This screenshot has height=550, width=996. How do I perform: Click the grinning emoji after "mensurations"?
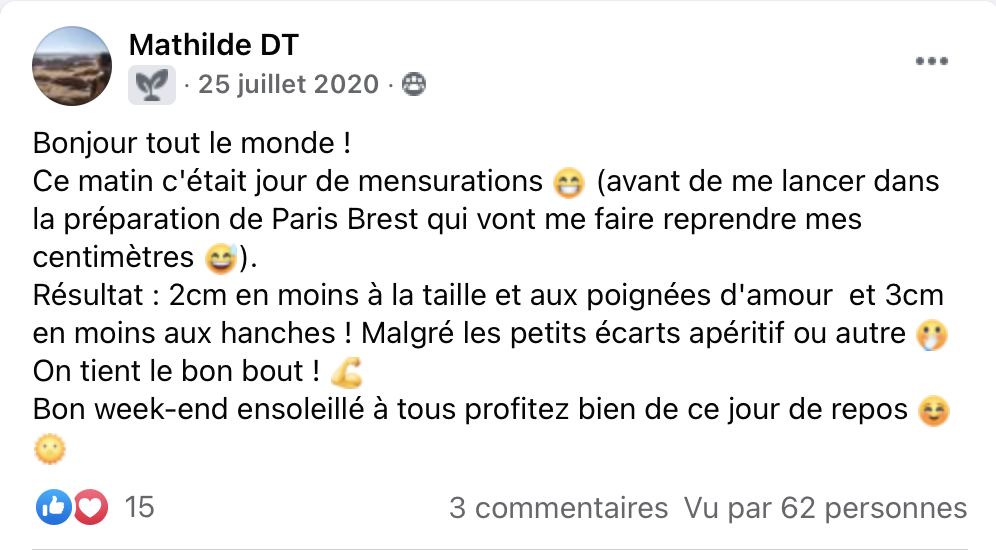click(x=567, y=183)
